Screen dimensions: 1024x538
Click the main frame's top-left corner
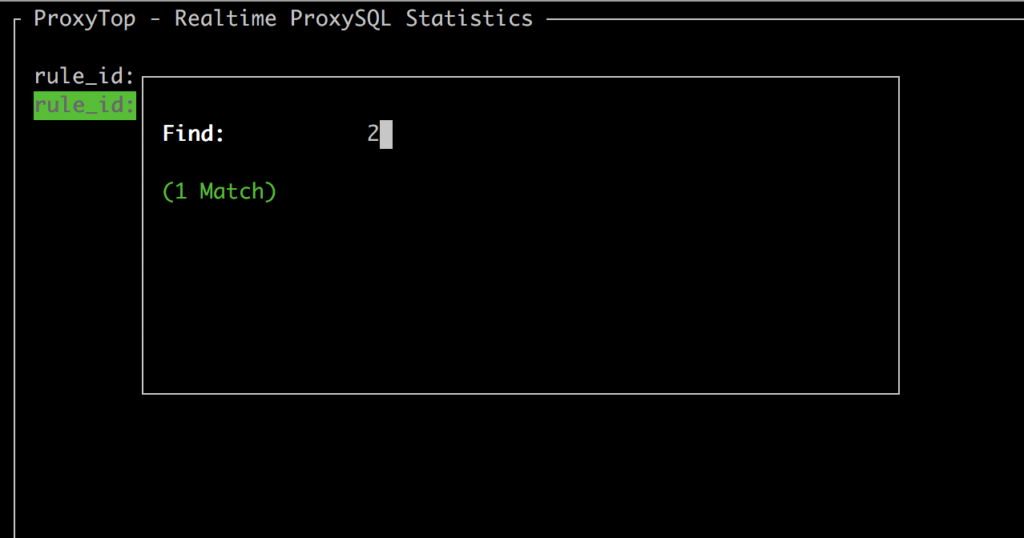coord(17,21)
